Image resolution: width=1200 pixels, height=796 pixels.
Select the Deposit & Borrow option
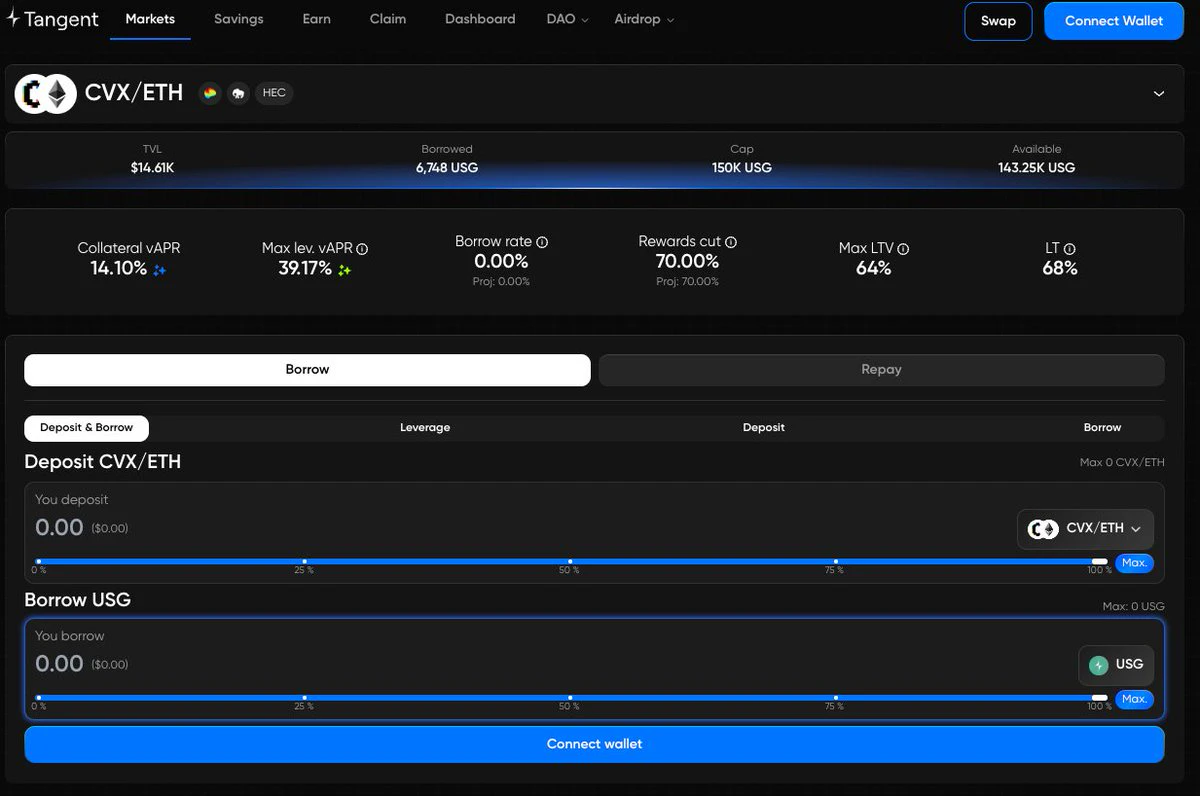pyautogui.click(x=86, y=428)
